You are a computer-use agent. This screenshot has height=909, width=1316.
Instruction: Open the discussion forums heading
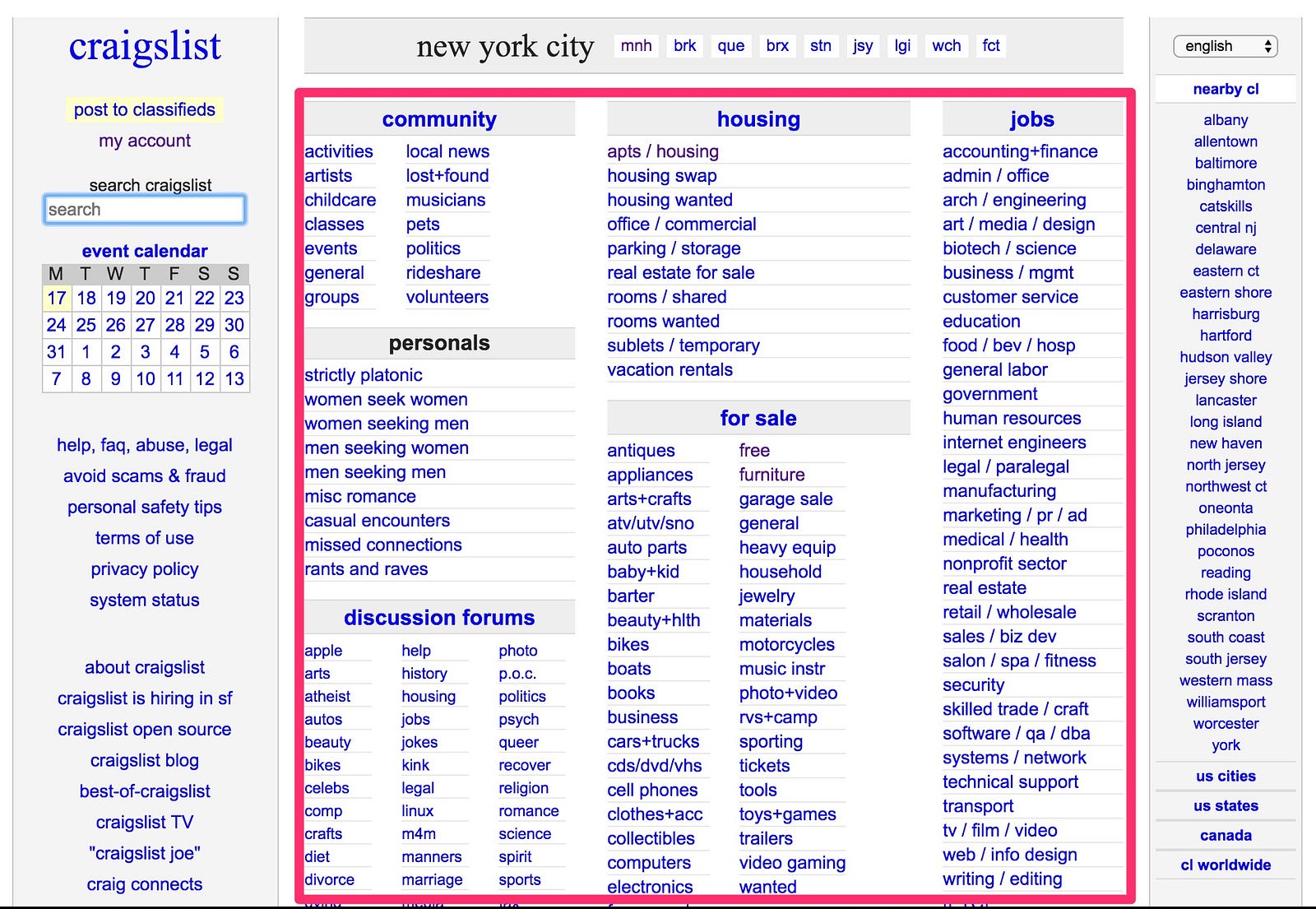(439, 618)
